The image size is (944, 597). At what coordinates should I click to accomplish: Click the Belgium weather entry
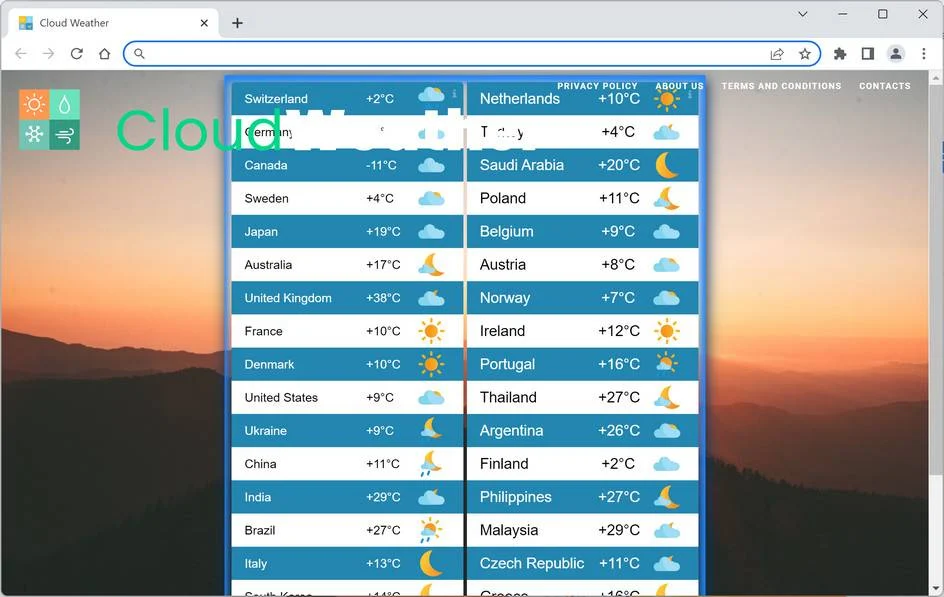tap(583, 232)
